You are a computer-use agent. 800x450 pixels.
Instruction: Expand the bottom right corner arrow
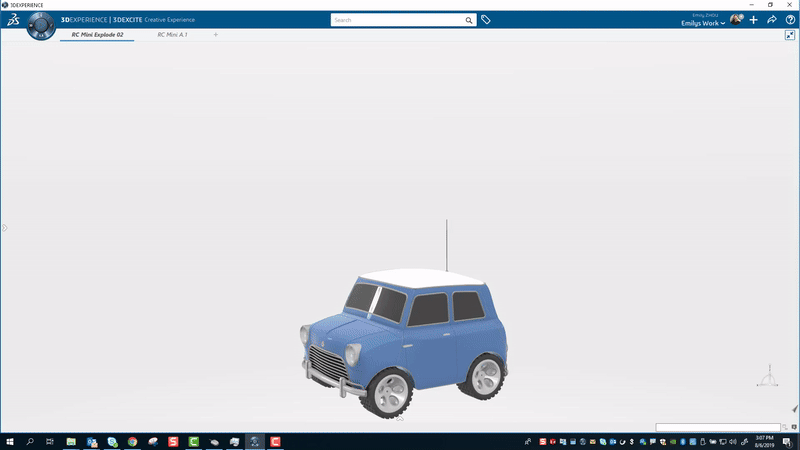(795, 409)
